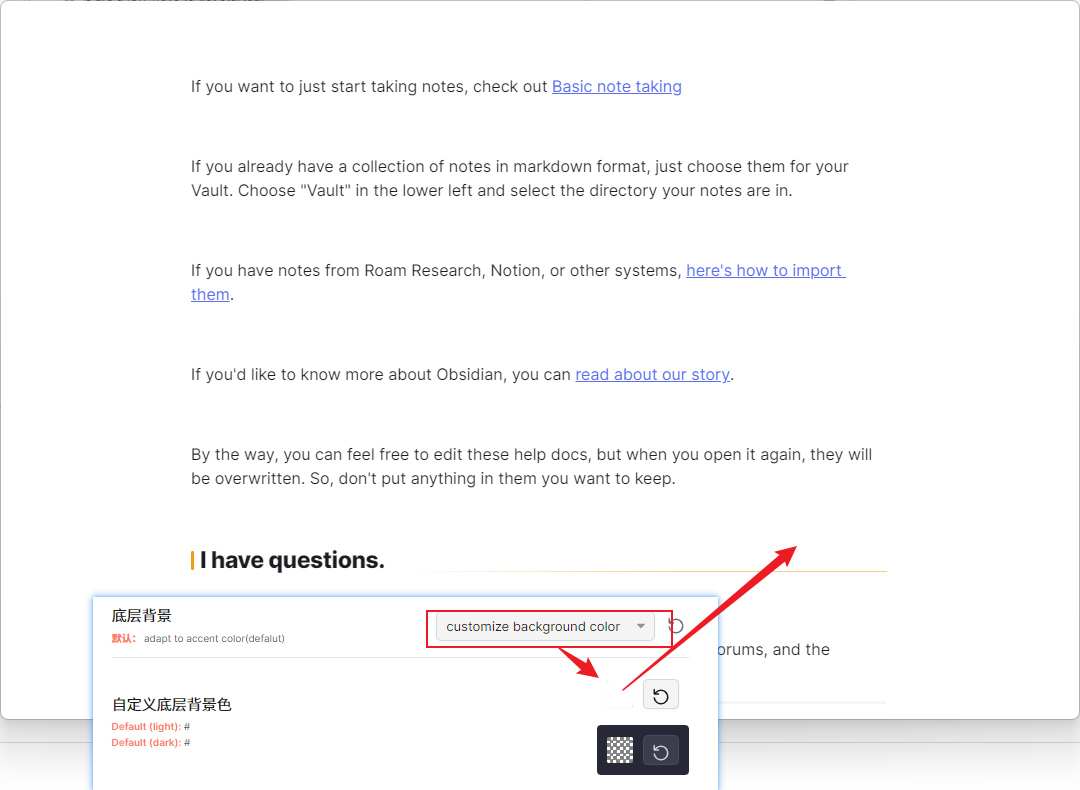Click the I have questions heading
The height and width of the screenshot is (790, 1080).
292,560
